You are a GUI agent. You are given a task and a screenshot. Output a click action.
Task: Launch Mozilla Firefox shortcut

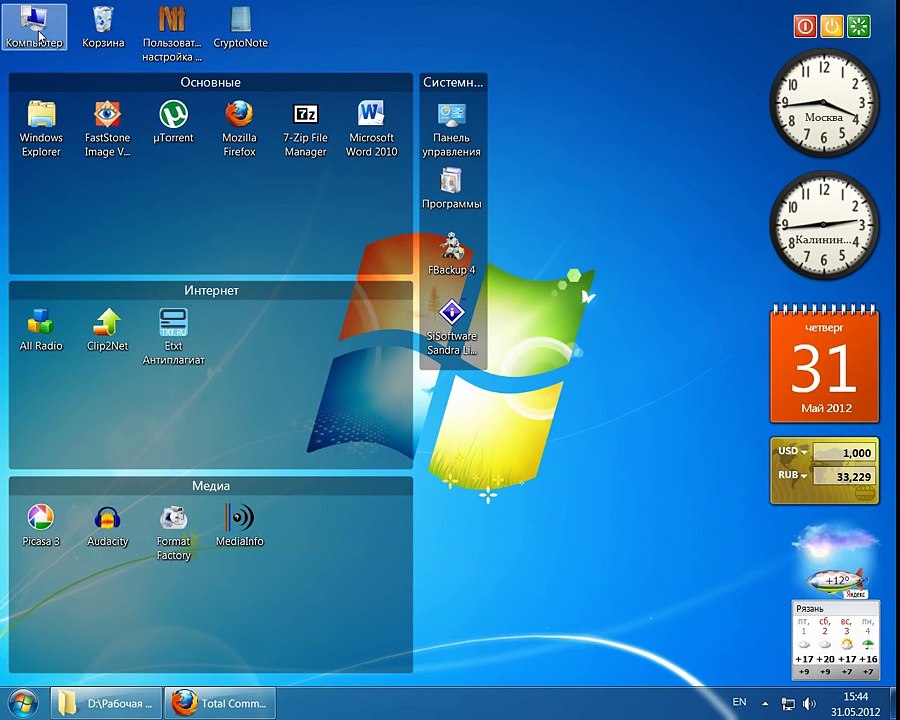(239, 129)
